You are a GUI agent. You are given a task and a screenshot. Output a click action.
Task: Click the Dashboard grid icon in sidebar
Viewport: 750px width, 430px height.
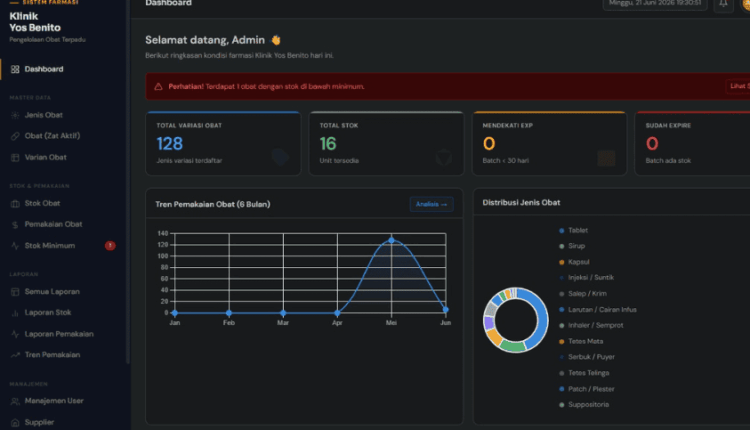point(15,69)
